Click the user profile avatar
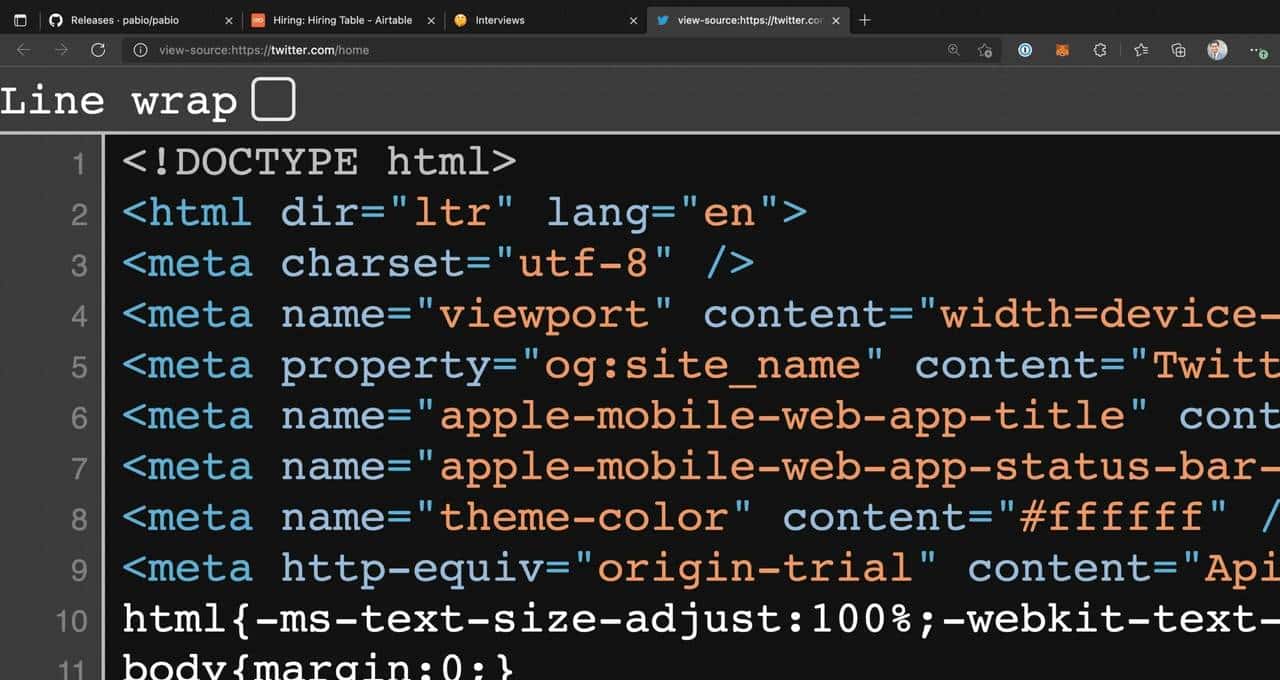Screen dimensions: 1280x680 tap(1217, 50)
